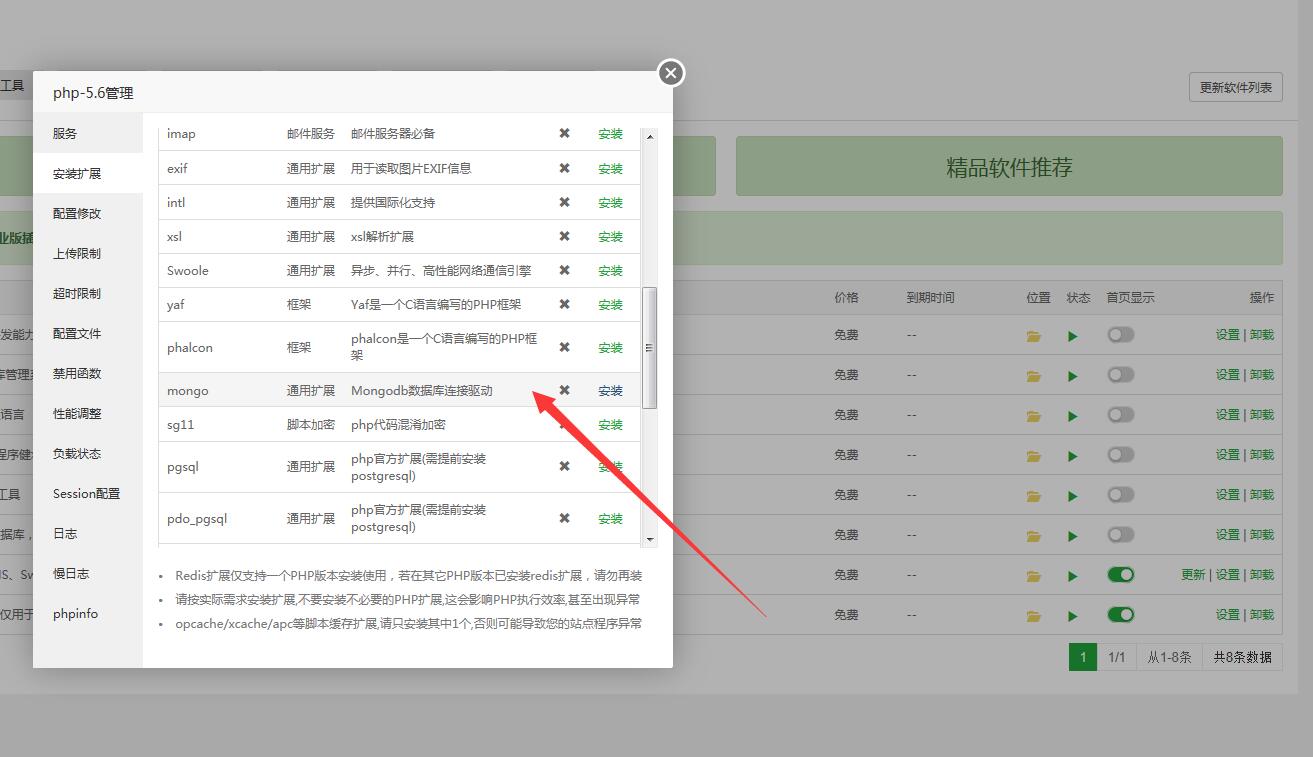Switch to the phpinfo tab

[x=76, y=614]
